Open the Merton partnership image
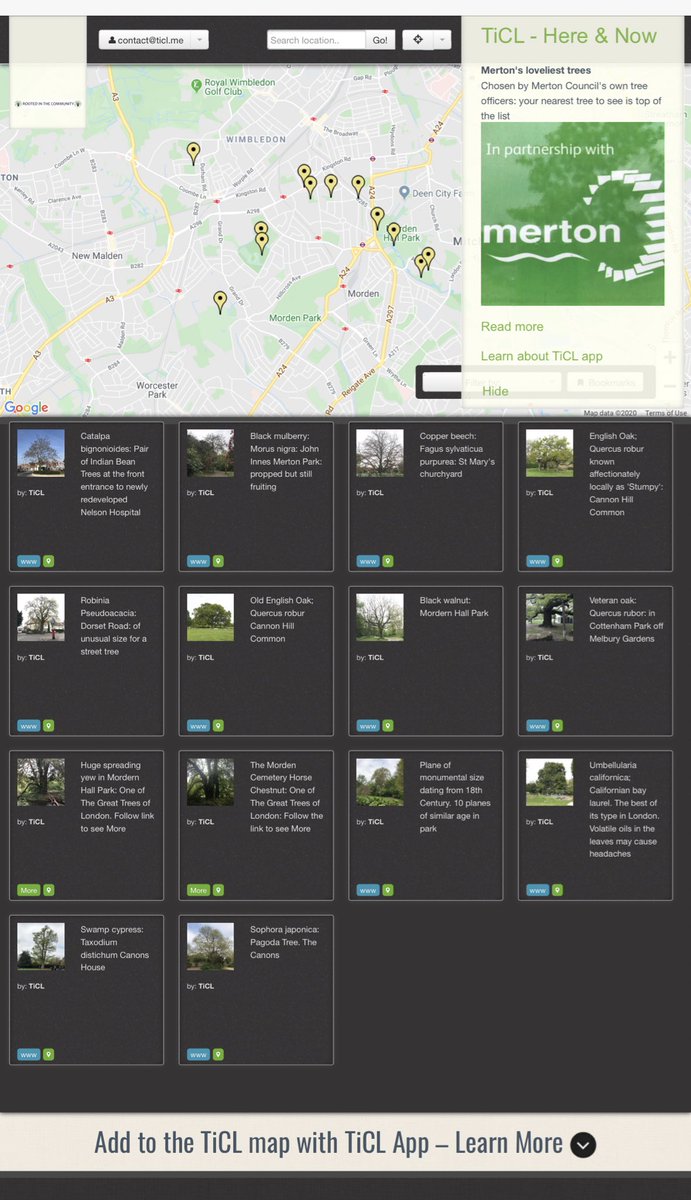Image resolution: width=691 pixels, height=1200 pixels. [x=572, y=214]
